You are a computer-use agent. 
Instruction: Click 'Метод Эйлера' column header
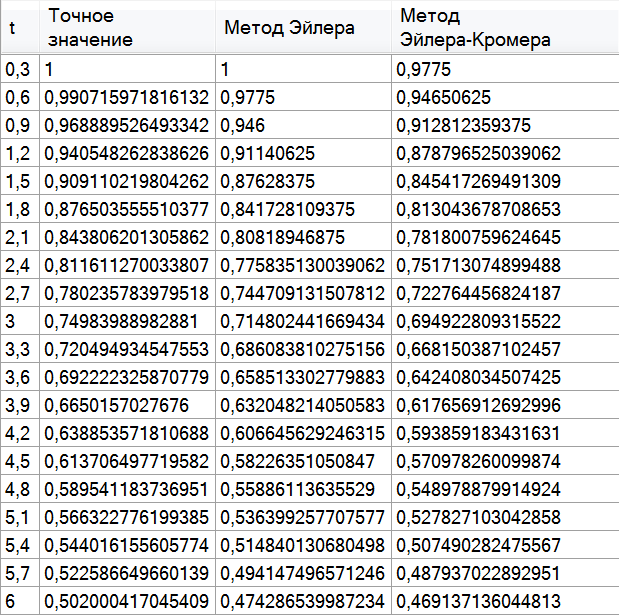pos(303,27)
